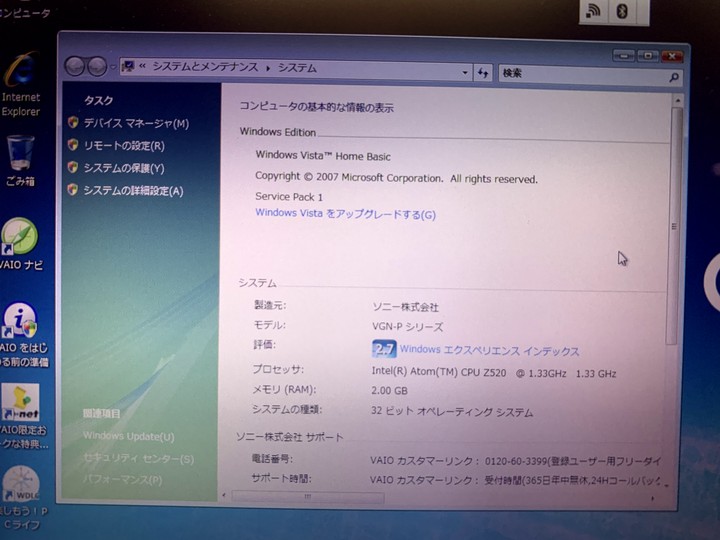The image size is (720, 540).
Task: Launch the VAIO ナビ desktop shortcut
Action: (20, 244)
